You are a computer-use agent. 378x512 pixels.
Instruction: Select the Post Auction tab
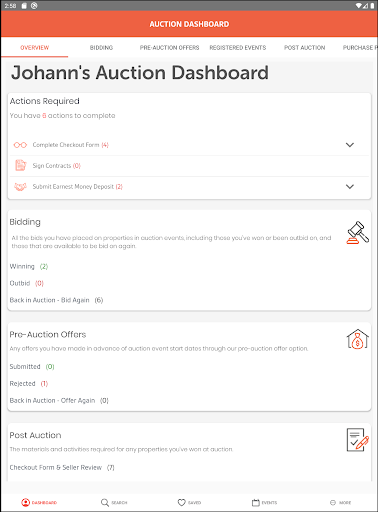(x=304, y=48)
